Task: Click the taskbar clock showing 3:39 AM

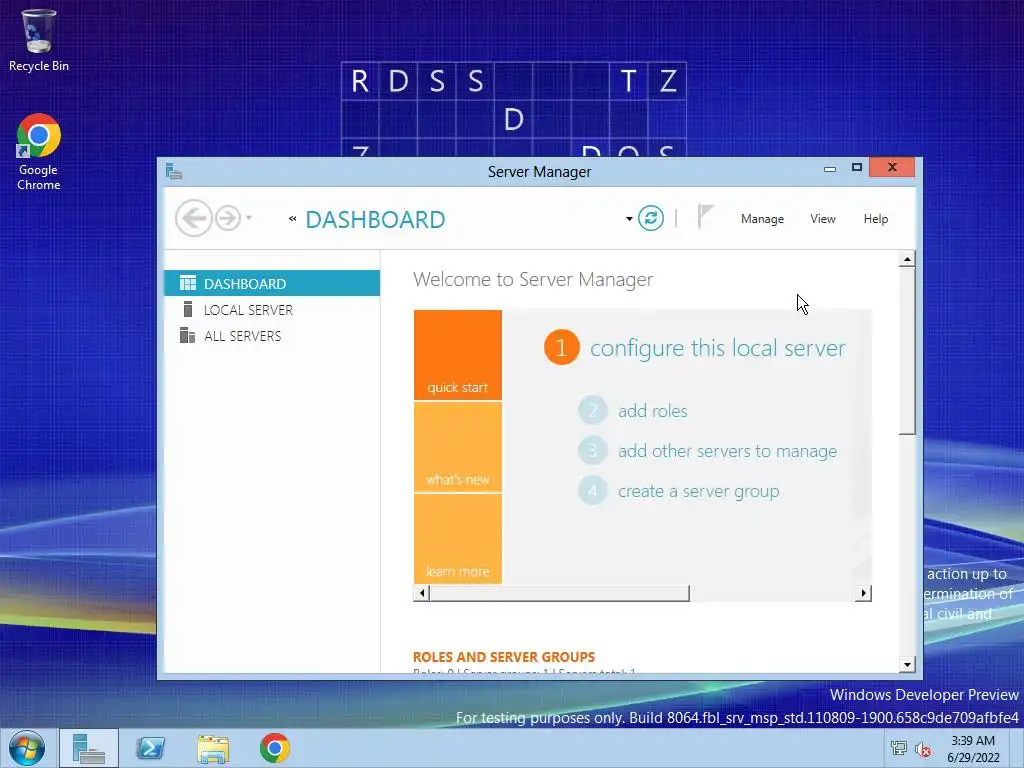Action: tap(973, 749)
